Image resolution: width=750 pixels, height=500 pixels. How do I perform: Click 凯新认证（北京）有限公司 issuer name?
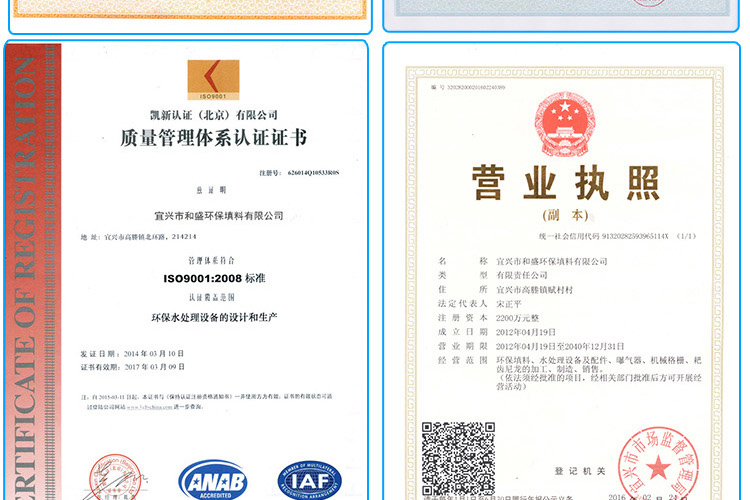tap(213, 115)
